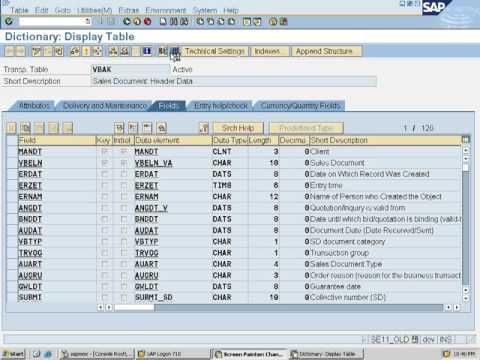Click the Key checkbox in the AUDAT row
Screen dimensions: 480x360
tap(104, 230)
